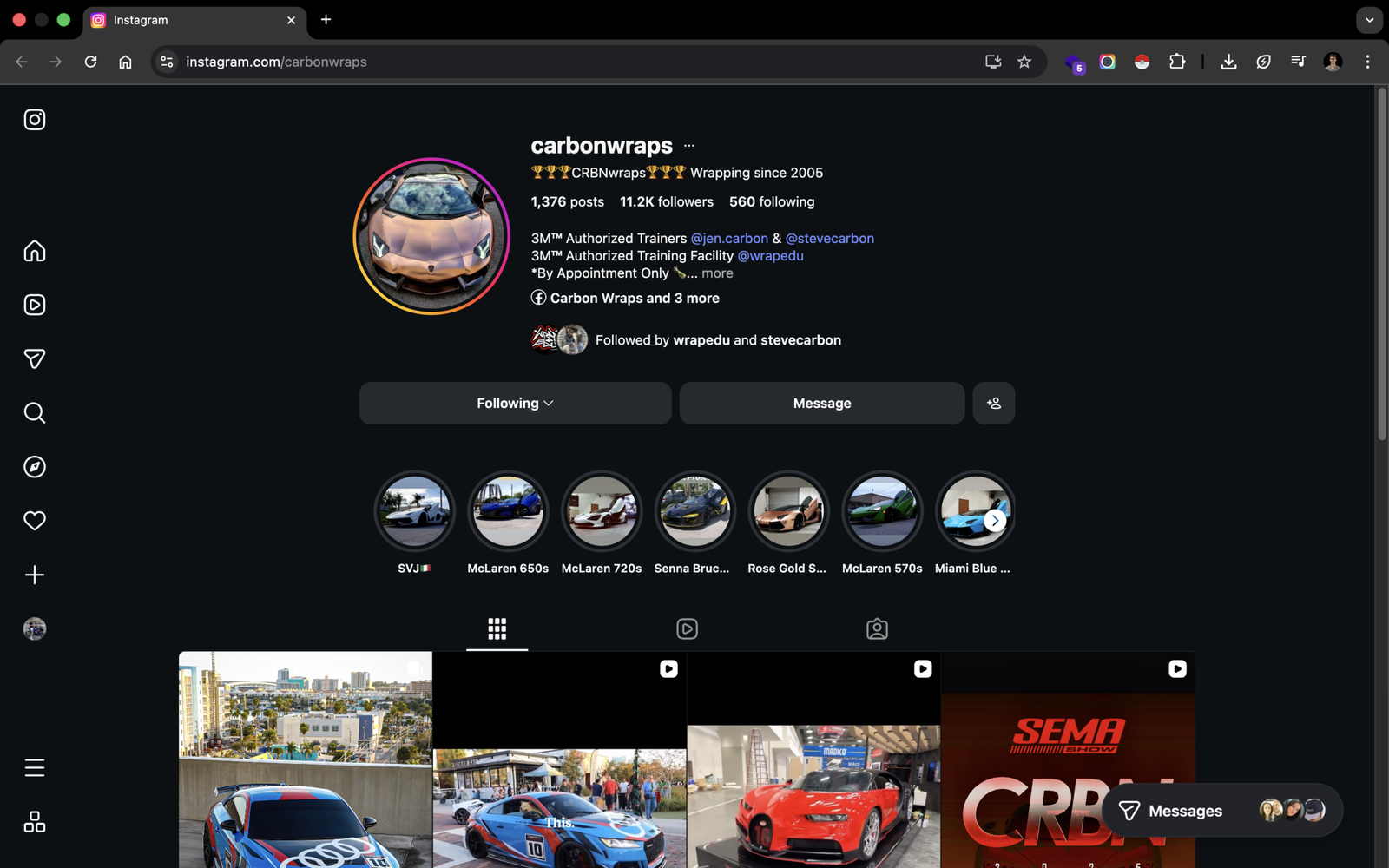The height and width of the screenshot is (868, 1389).
Task: Open the browser Downloads icon
Action: [x=1228, y=62]
